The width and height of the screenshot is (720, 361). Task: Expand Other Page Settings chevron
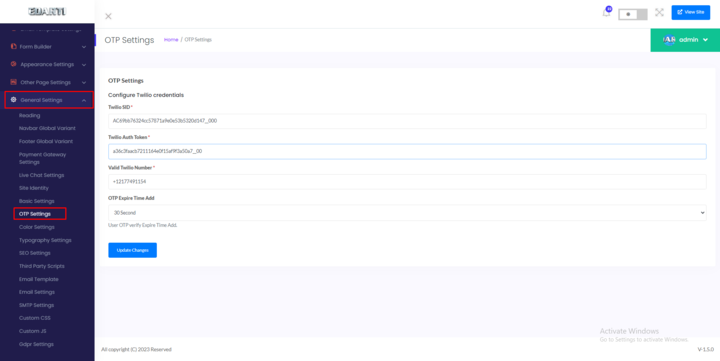(x=84, y=83)
